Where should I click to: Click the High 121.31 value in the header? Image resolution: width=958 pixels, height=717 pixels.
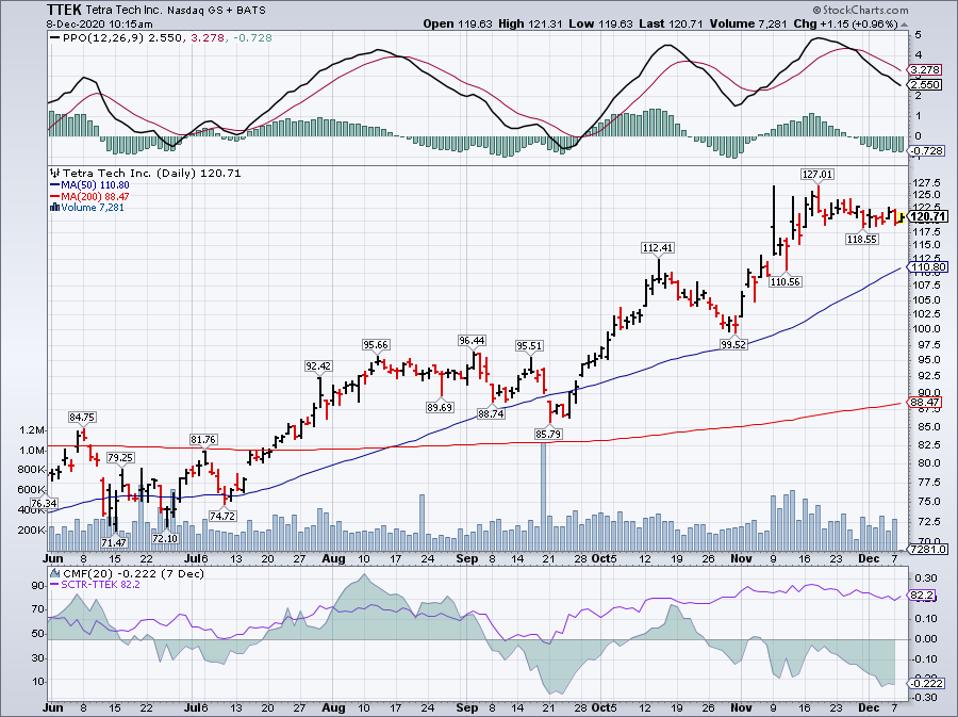(x=530, y=24)
